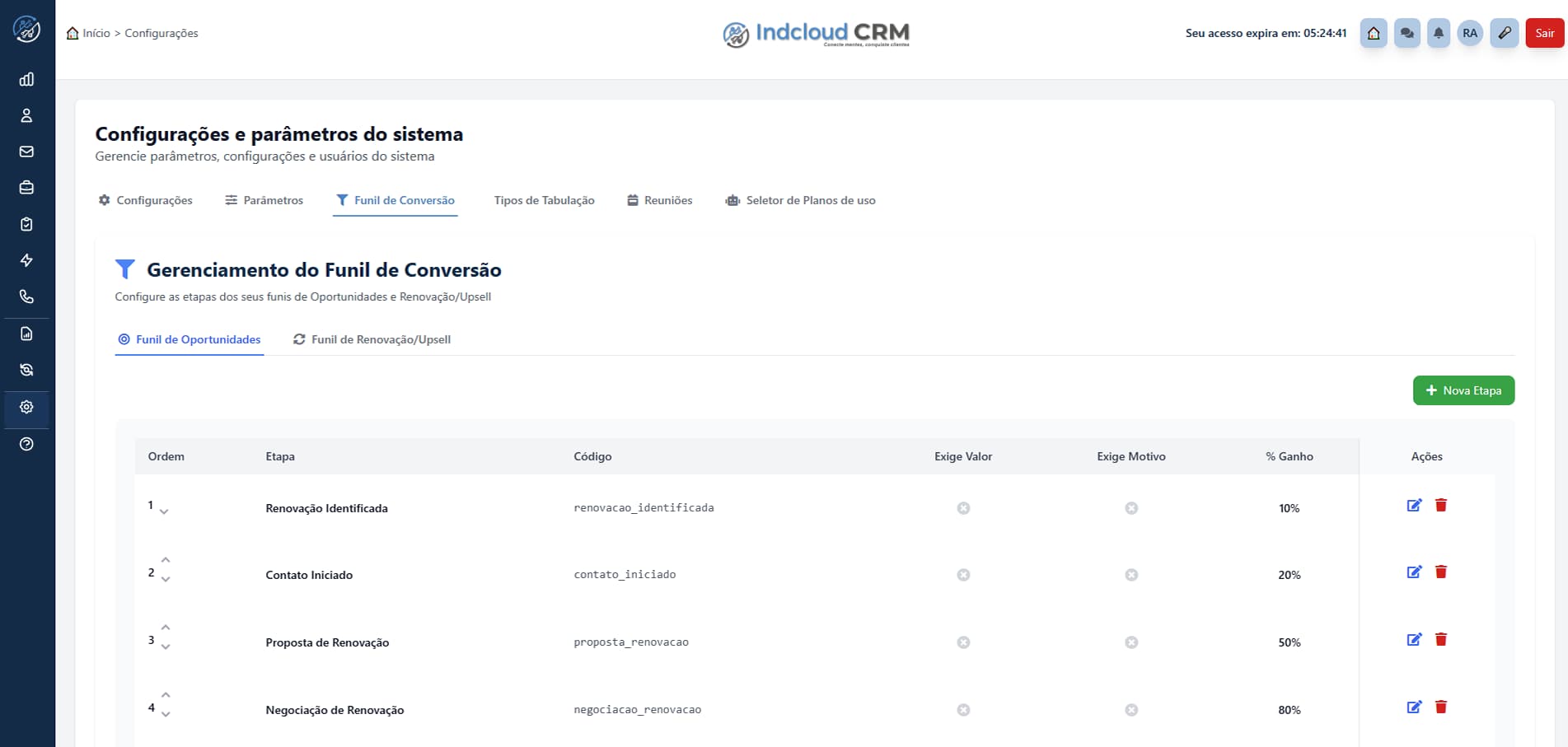Screen dimensions: 1568x747
Task: Click the Nova Etapa button
Action: 1463,390
